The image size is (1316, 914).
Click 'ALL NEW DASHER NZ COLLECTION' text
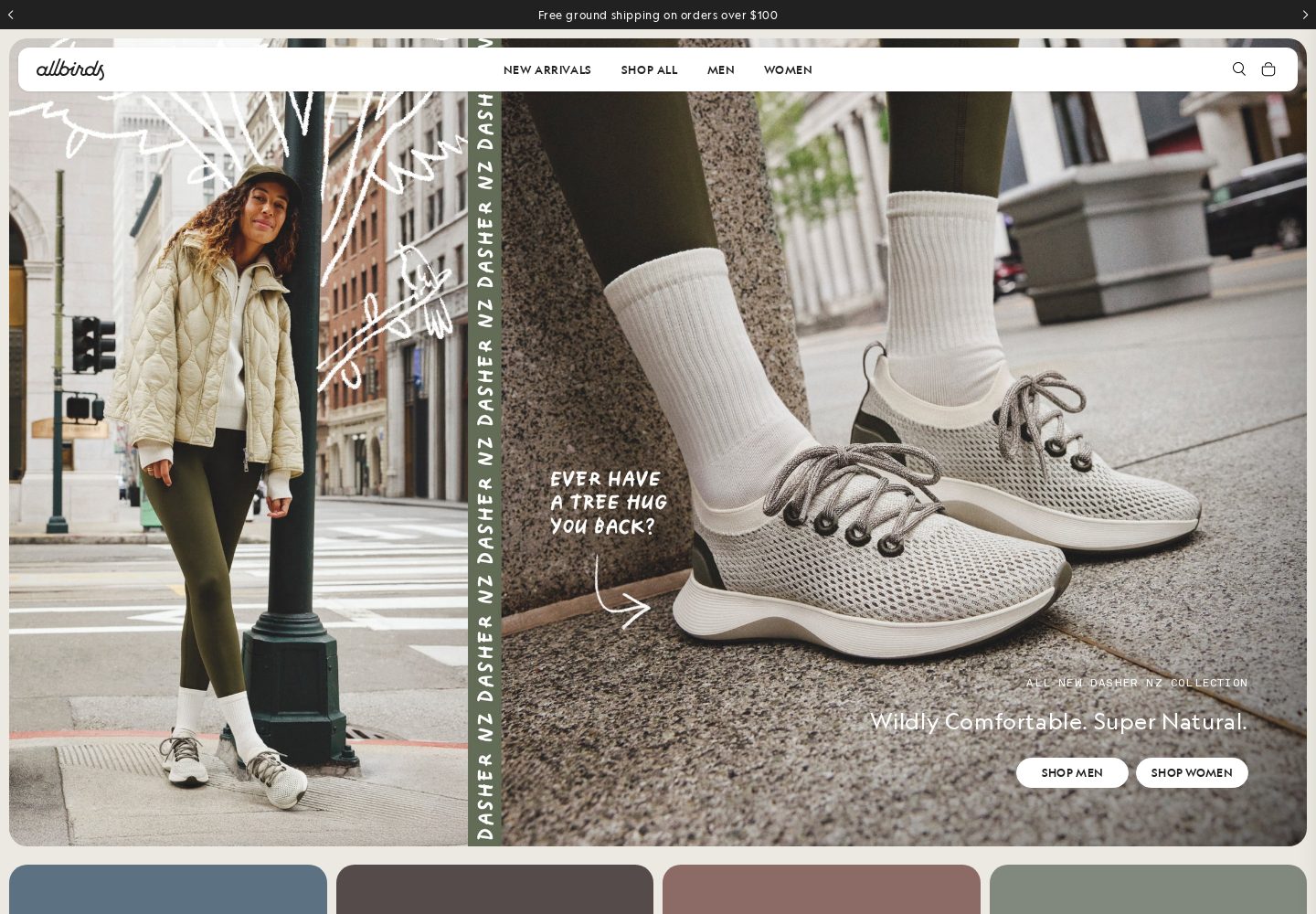pos(1137,683)
